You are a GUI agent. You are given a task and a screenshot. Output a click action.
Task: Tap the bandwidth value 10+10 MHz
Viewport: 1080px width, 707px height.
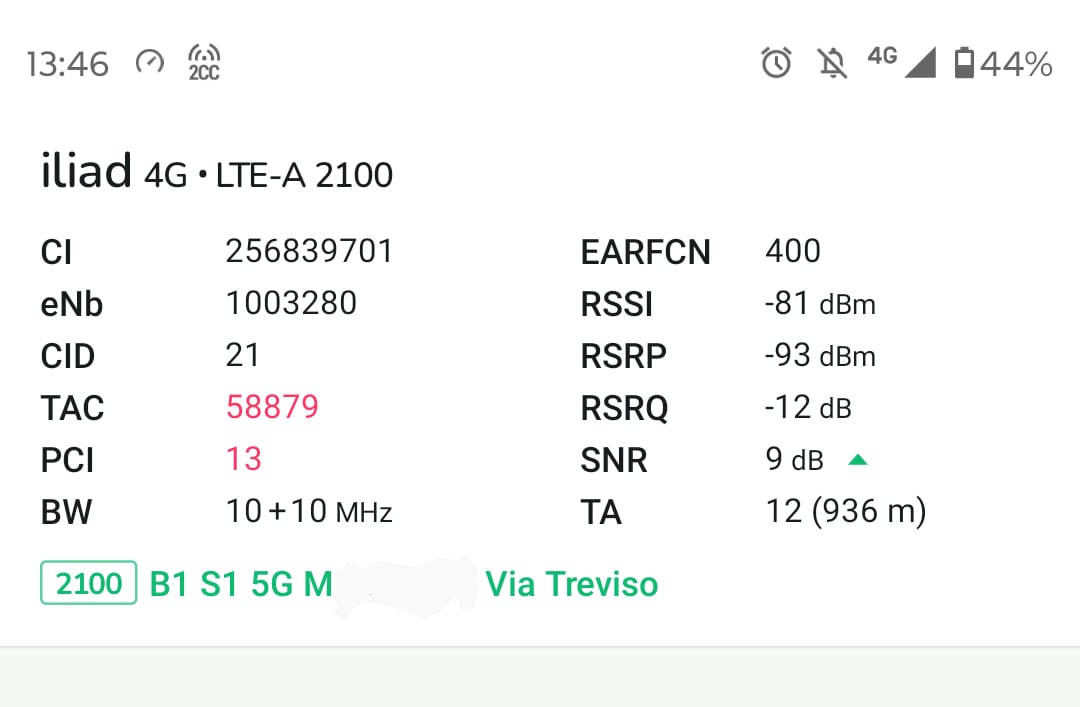(309, 511)
